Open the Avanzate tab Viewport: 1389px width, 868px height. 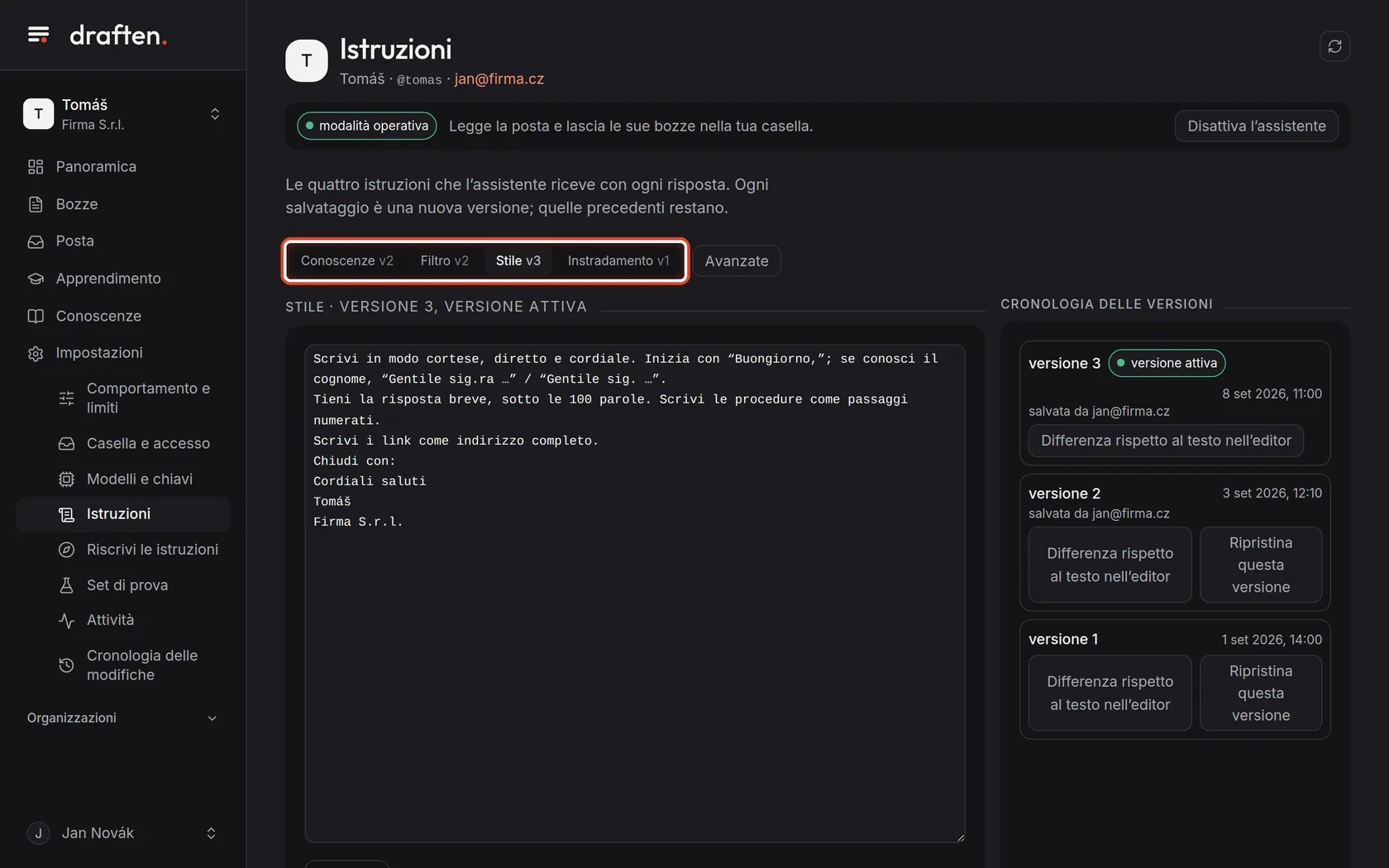point(737,261)
